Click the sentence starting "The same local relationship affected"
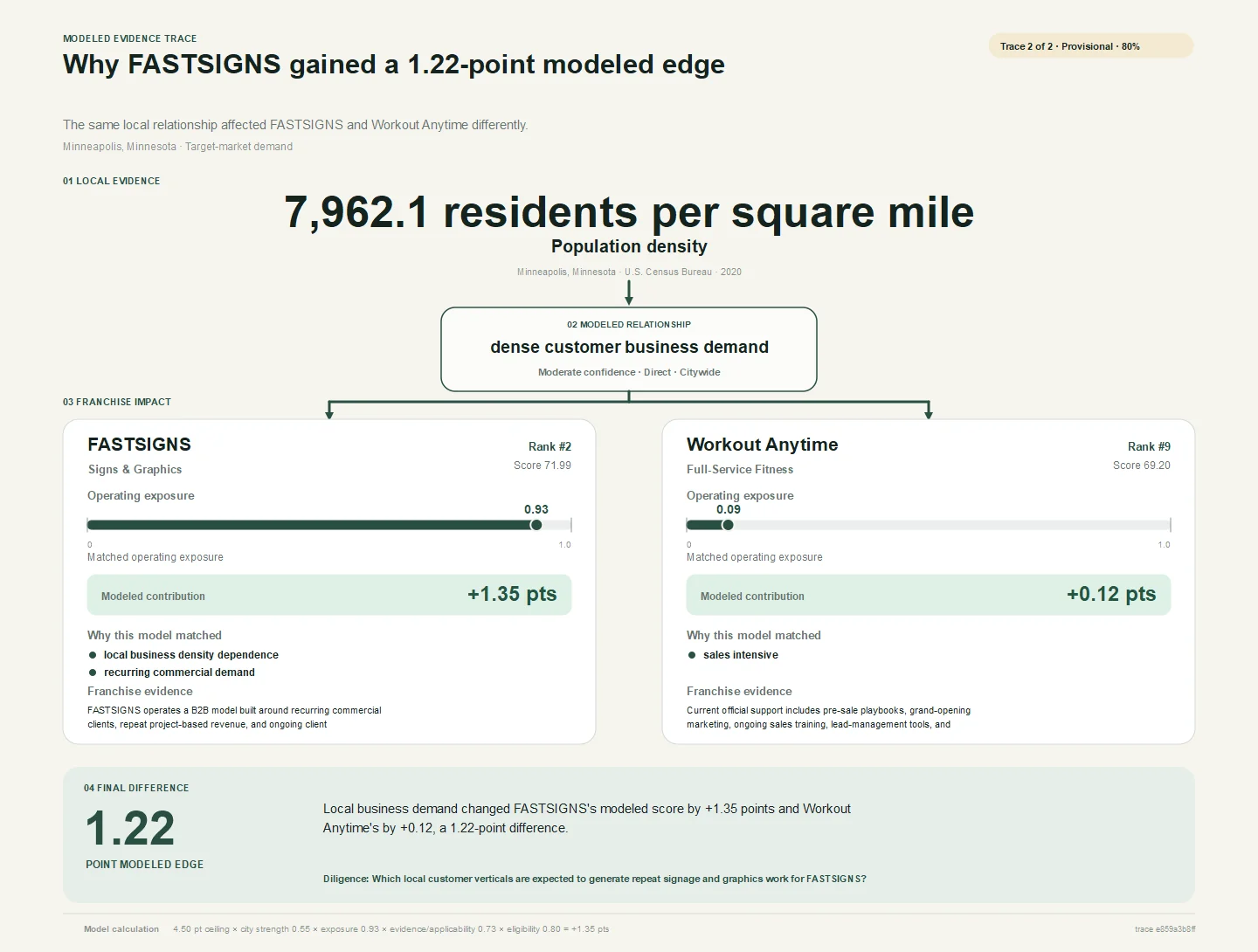This screenshot has height=952, width=1258. pyautogui.click(x=295, y=125)
